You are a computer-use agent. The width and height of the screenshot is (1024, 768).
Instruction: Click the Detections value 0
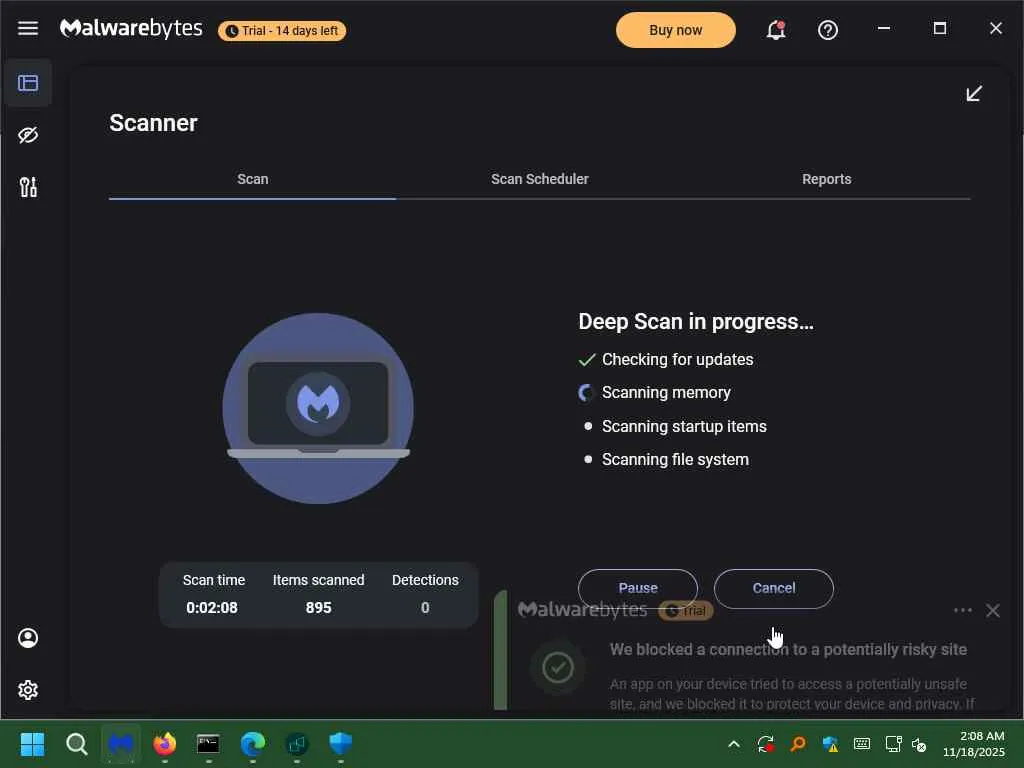pyautogui.click(x=425, y=607)
